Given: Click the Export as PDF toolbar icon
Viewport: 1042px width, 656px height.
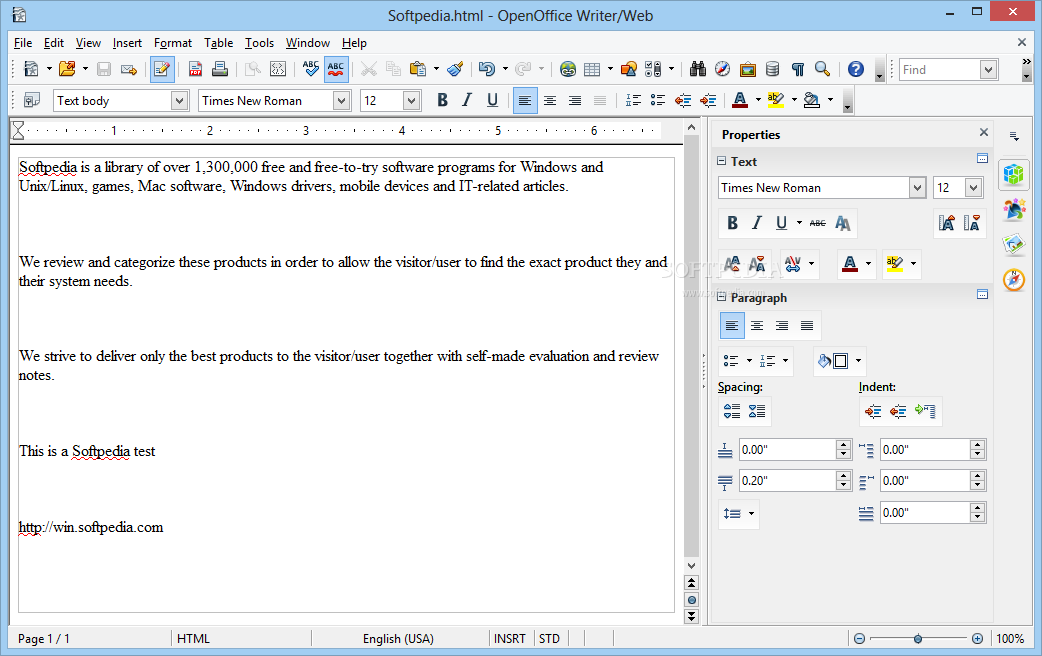Looking at the screenshot, I should [195, 69].
